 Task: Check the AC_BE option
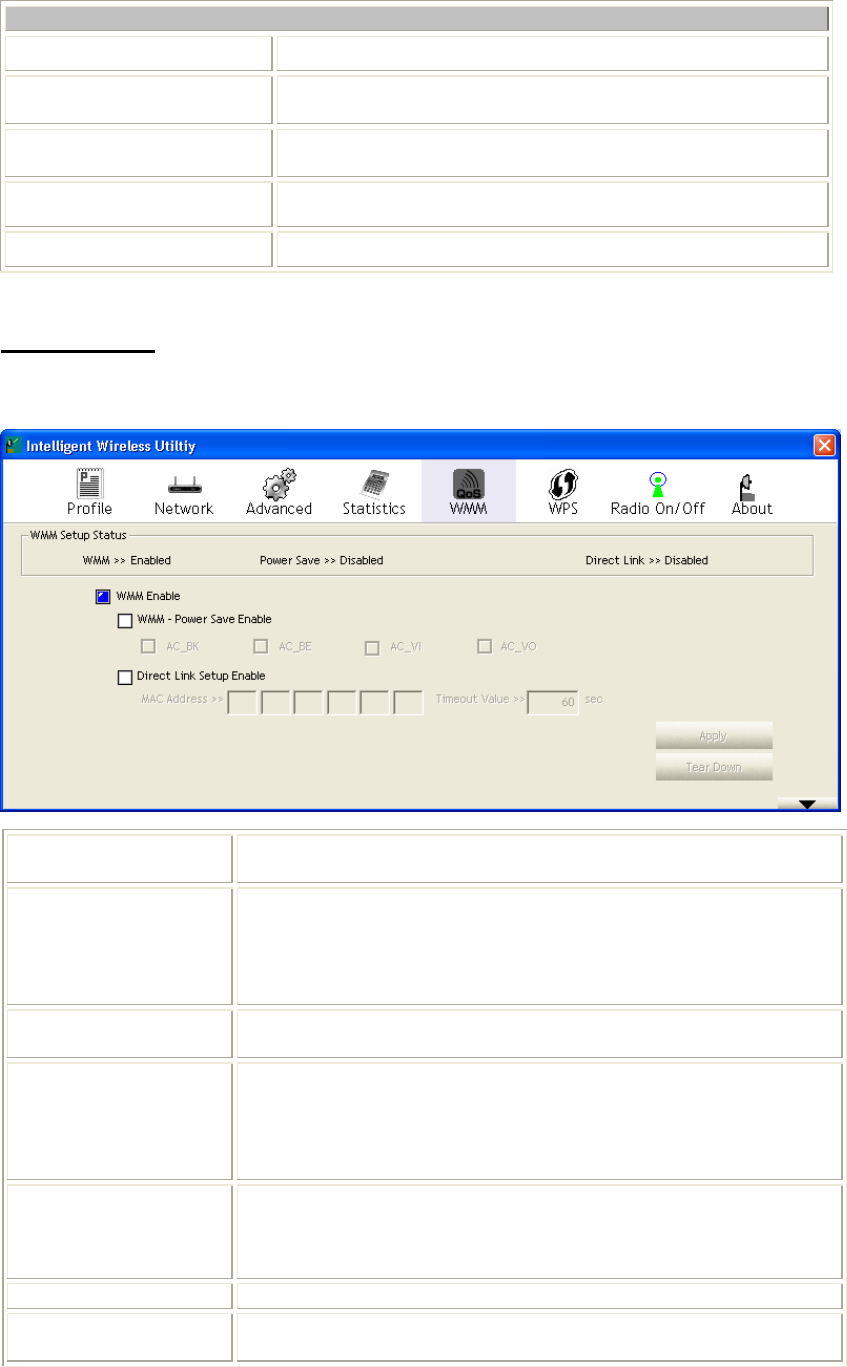click(261, 647)
